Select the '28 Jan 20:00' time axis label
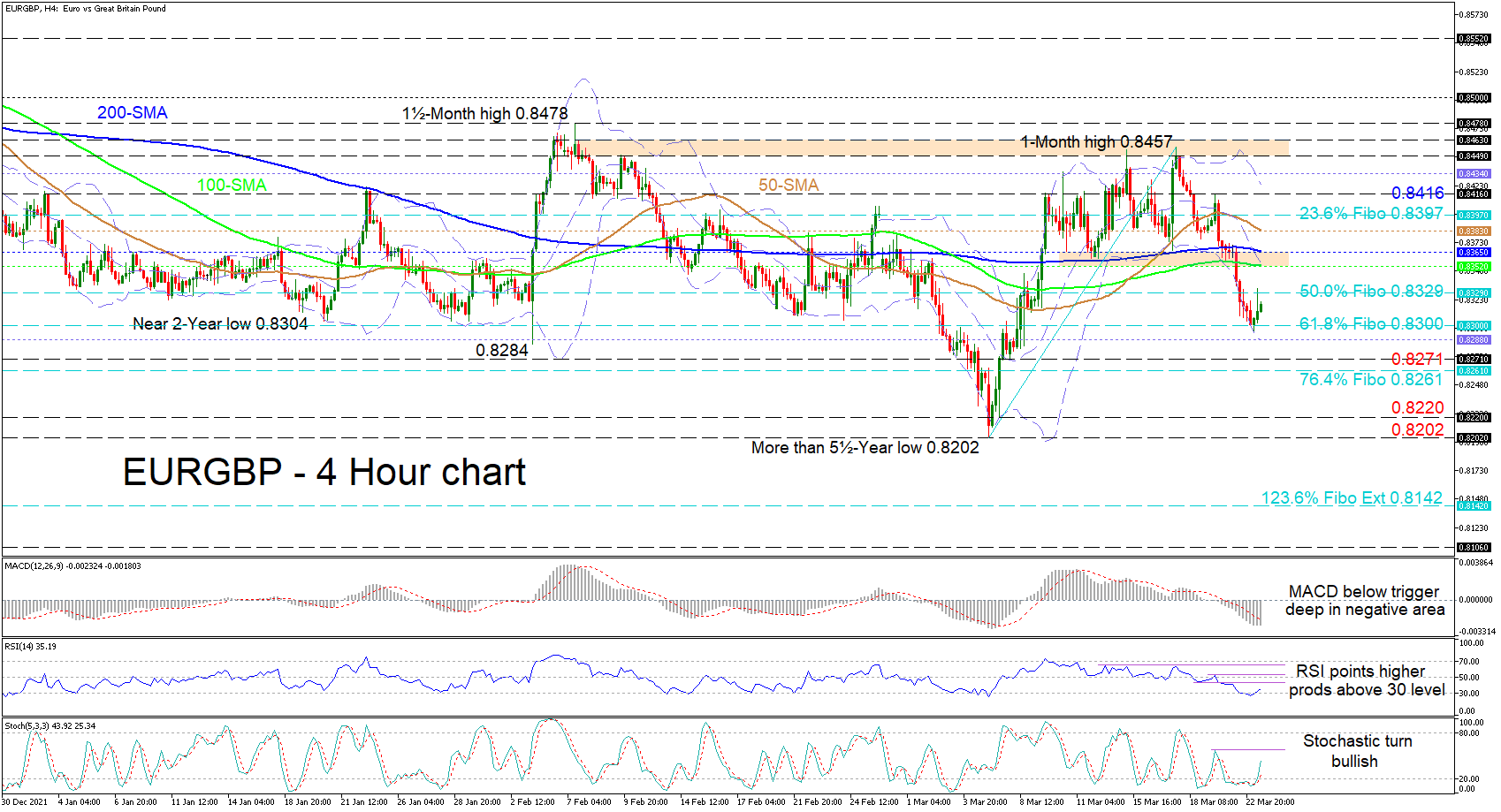Screen dimensions: 1501x812 click(x=477, y=802)
